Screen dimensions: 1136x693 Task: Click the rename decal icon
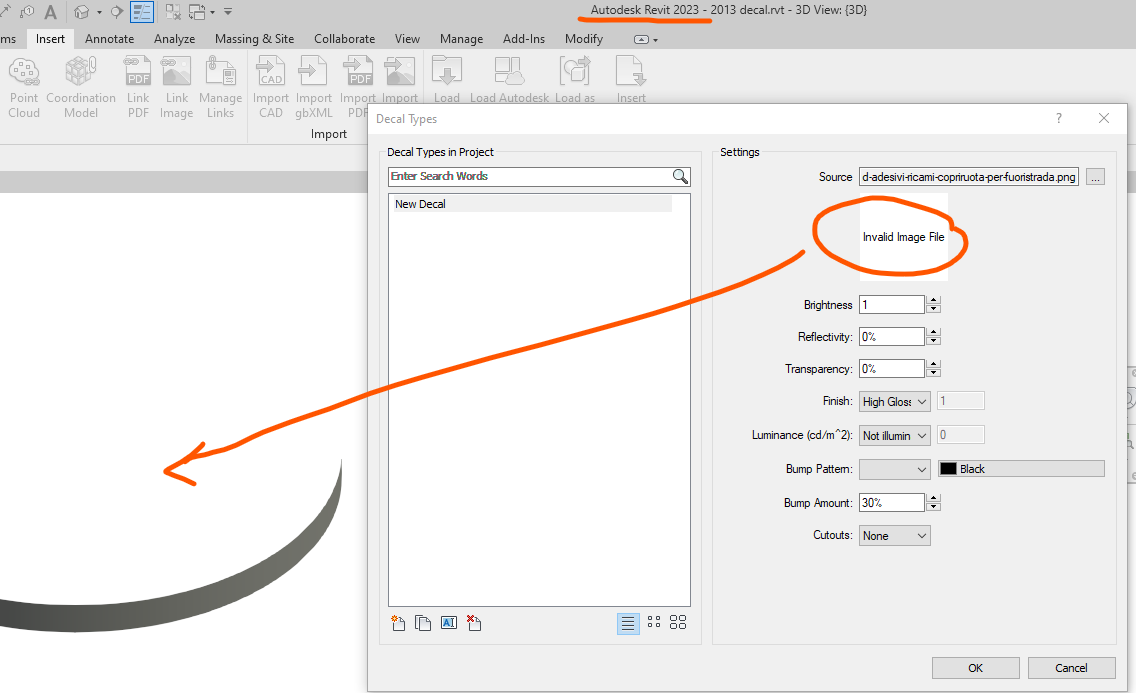449,623
